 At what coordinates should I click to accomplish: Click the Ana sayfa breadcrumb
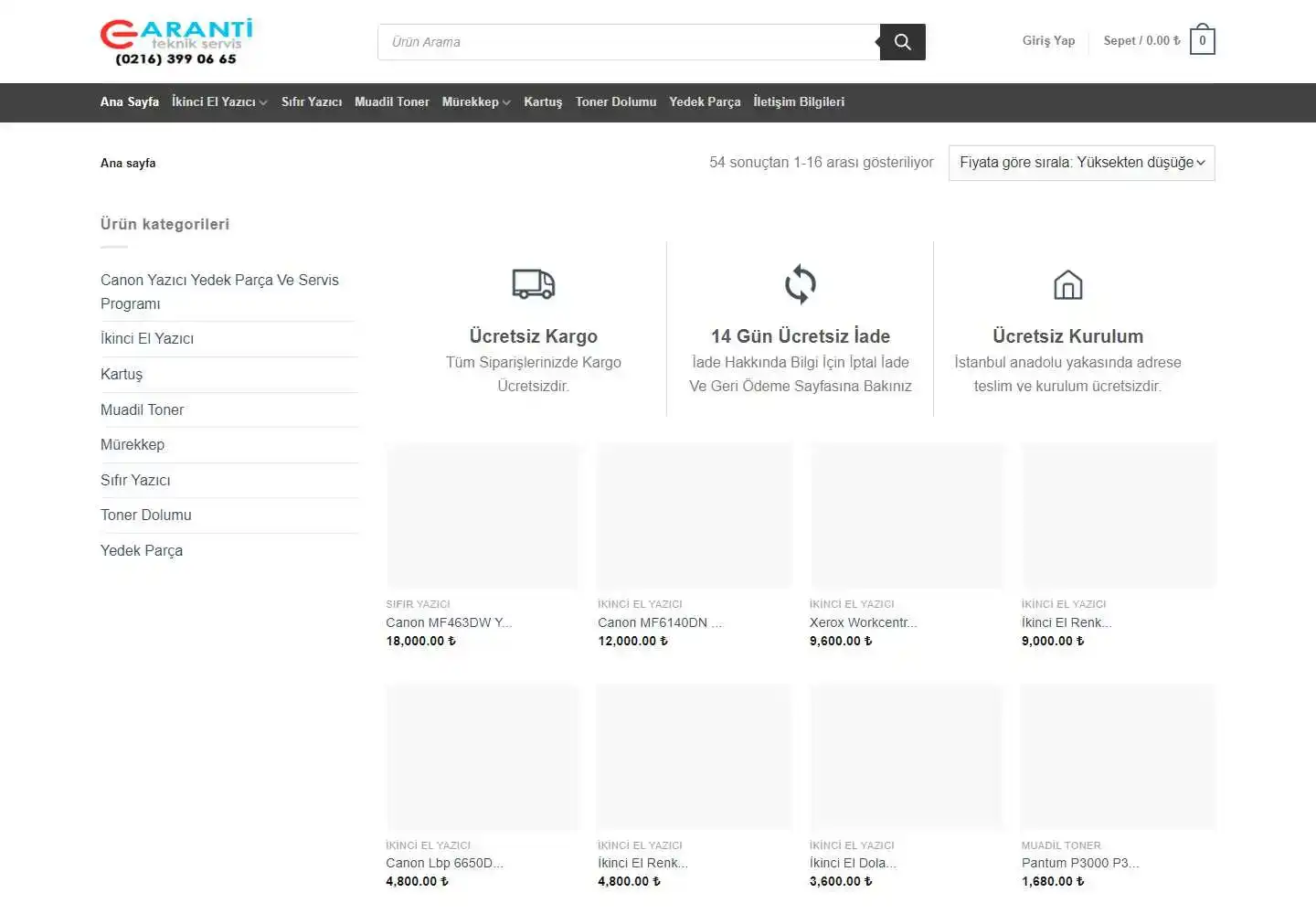pyautogui.click(x=128, y=163)
